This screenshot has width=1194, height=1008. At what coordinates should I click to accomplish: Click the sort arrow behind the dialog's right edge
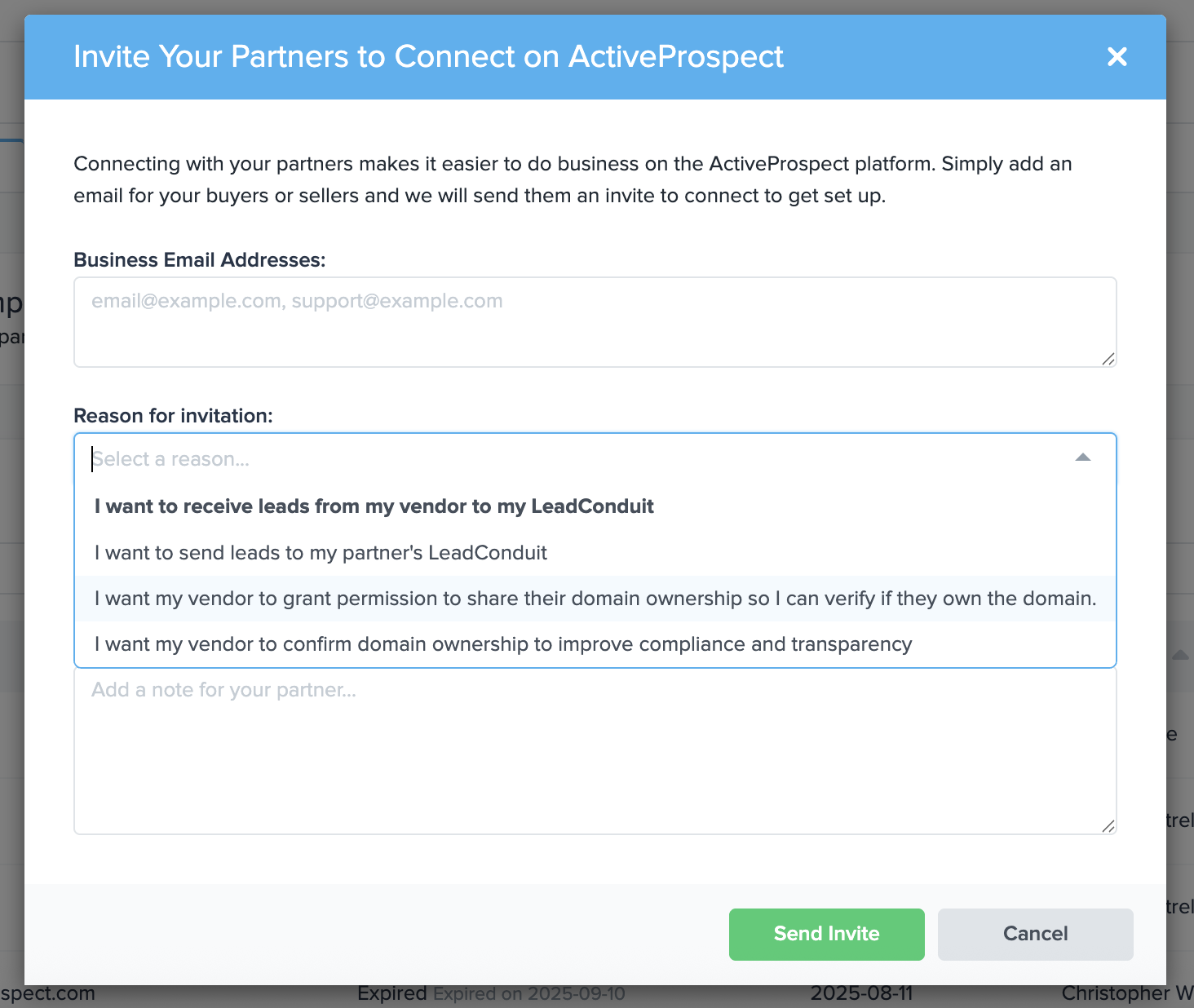click(1180, 655)
